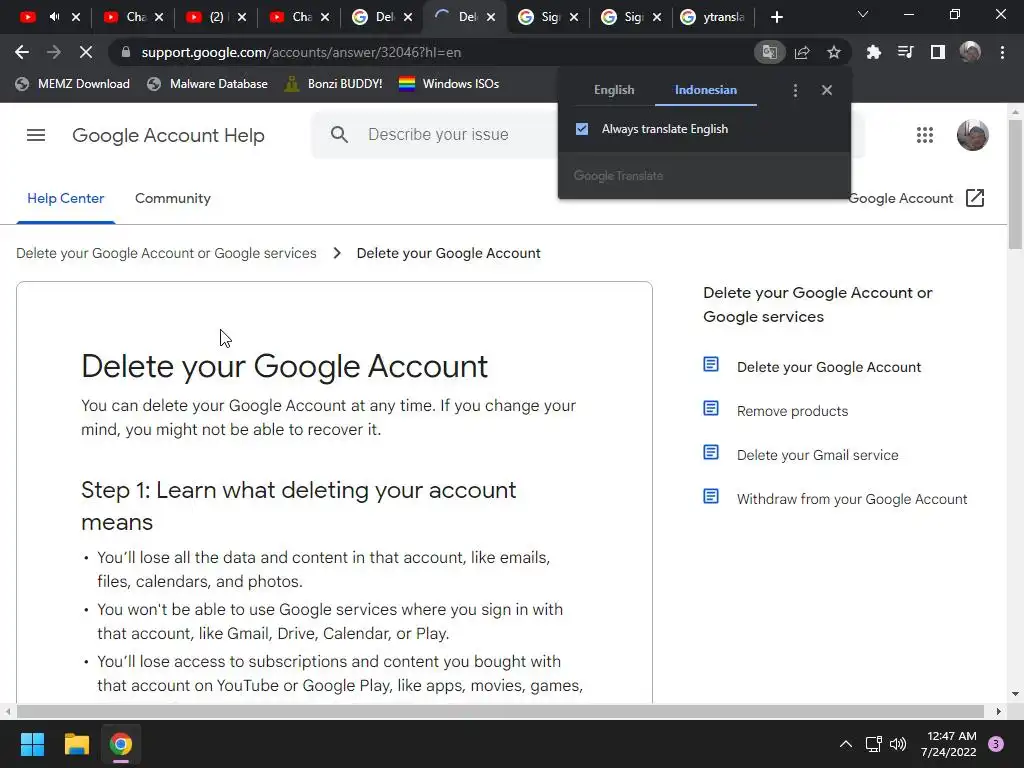This screenshot has height=768, width=1024.
Task: Stop the page loading with X button
Action: coord(86,52)
